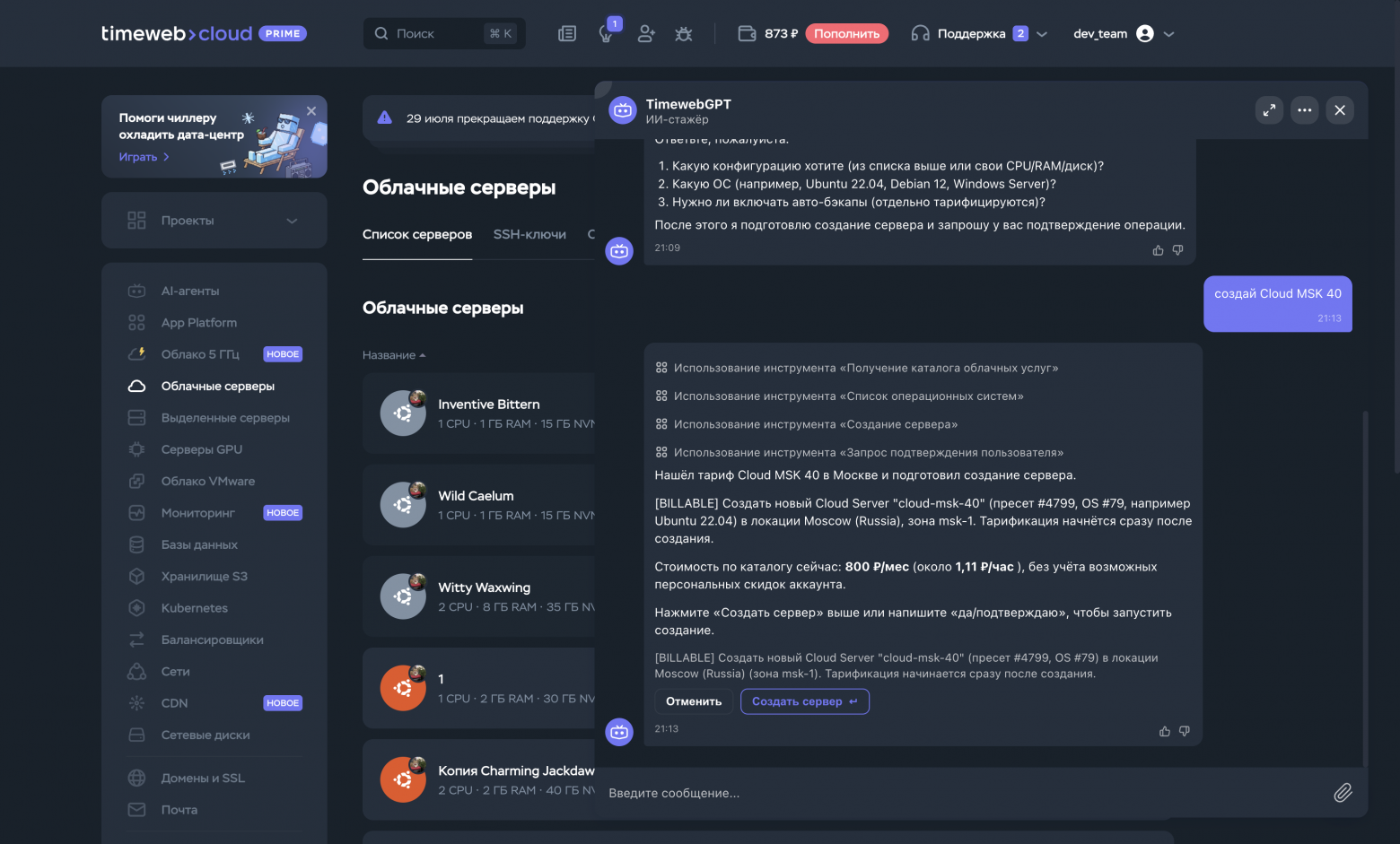Viewport: 1400px width, 844px height.
Task: Switch to SSH-ключи tab
Action: [529, 234]
